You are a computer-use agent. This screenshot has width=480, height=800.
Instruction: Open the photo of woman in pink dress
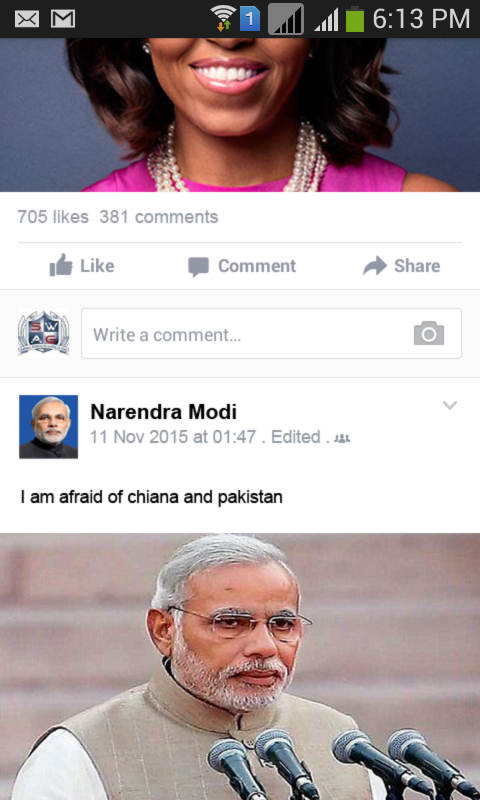(x=240, y=115)
